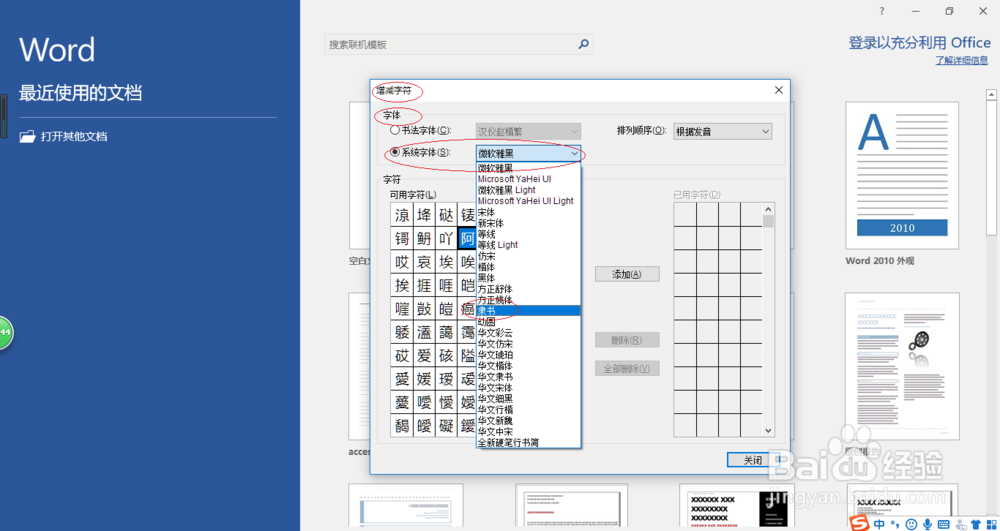Select the character 哀 in 可用字符 grid

(x=424, y=262)
